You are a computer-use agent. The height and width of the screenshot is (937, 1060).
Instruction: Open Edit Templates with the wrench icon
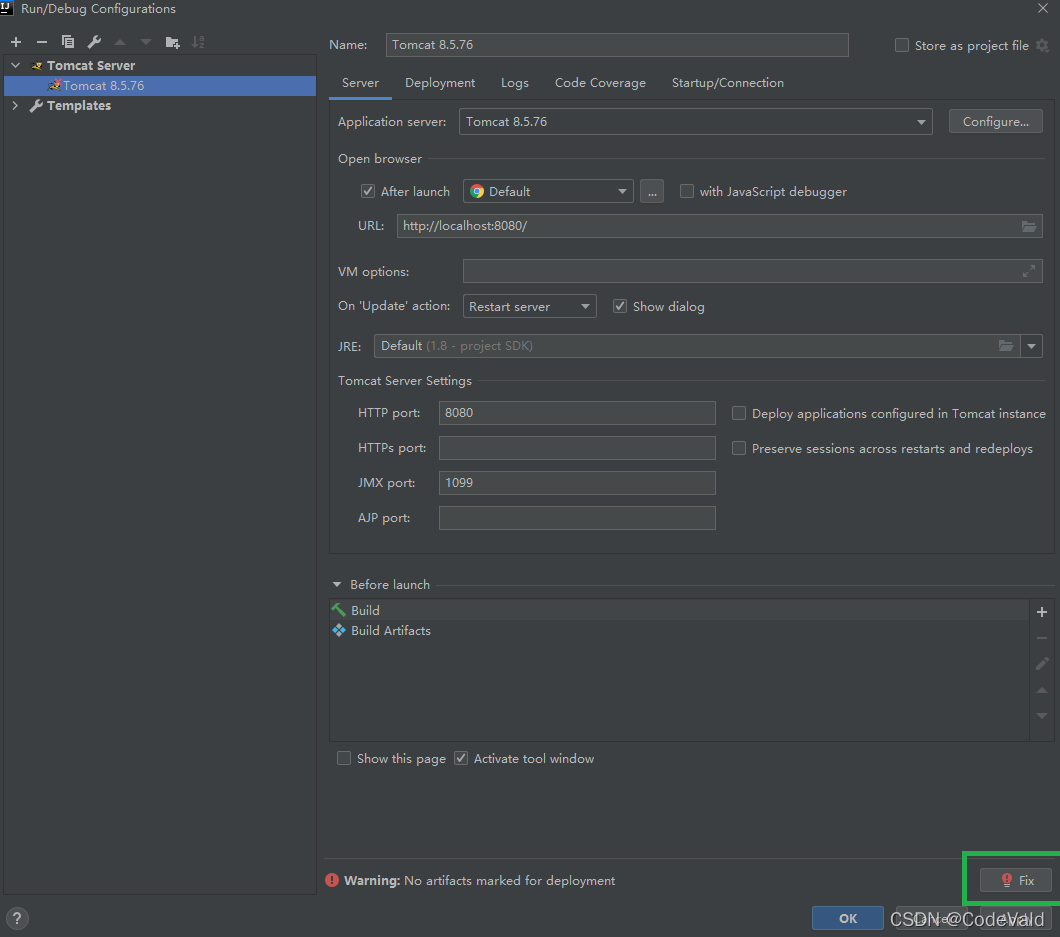tap(94, 42)
